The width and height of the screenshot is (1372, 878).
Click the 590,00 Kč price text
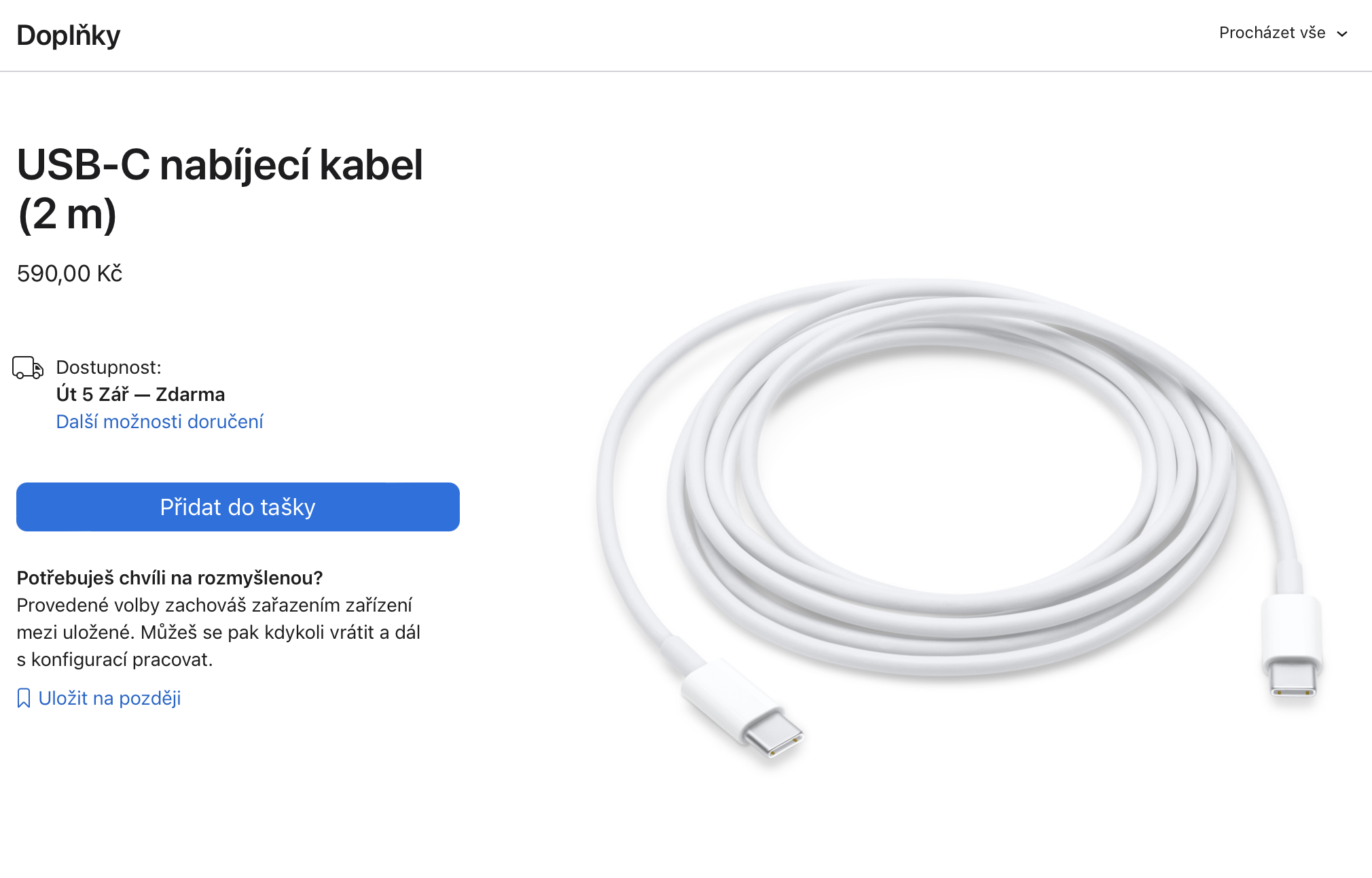[69, 274]
